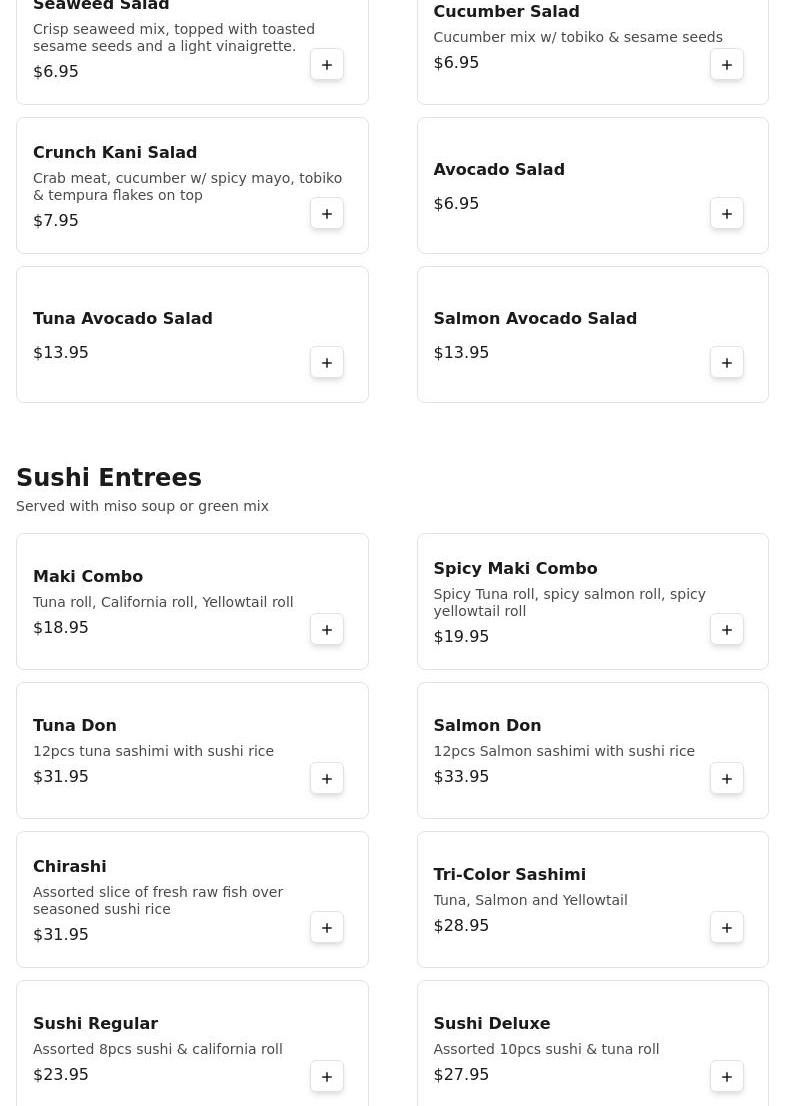Viewport: 785px width, 1106px height.
Task: Click plus icon for Crunch Kani Salad
Action: [x=327, y=214]
